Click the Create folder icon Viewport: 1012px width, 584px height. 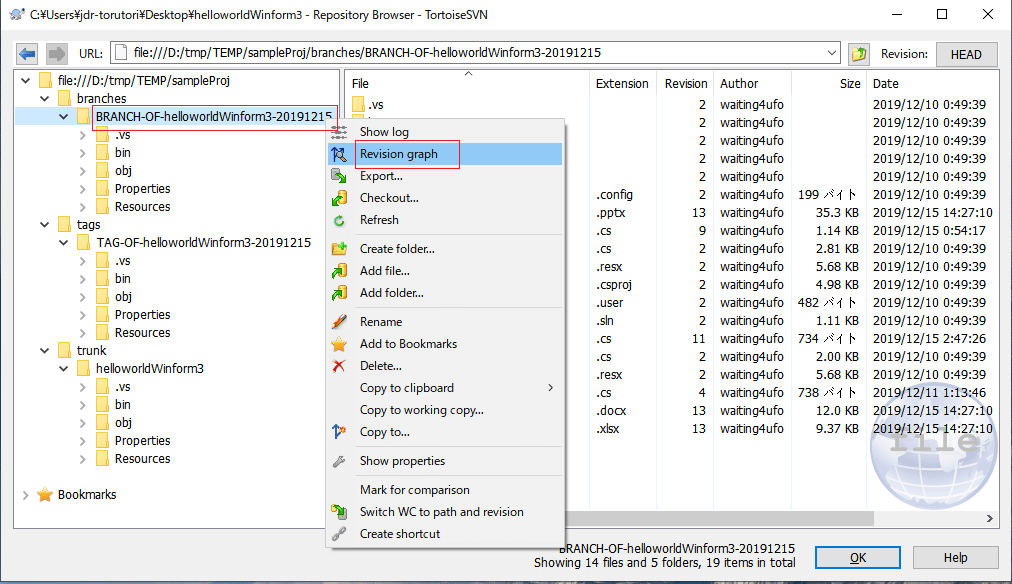pos(339,248)
